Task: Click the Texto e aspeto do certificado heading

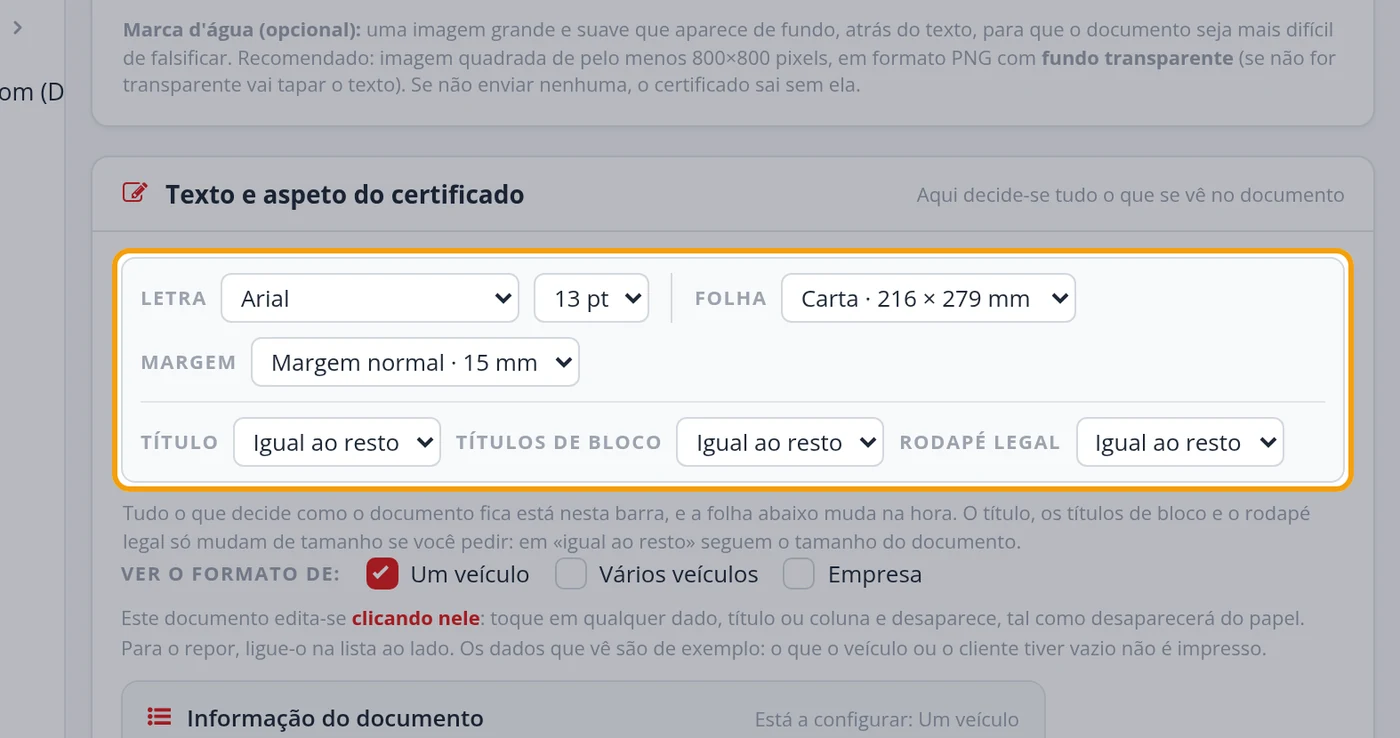Action: pyautogui.click(x=345, y=194)
